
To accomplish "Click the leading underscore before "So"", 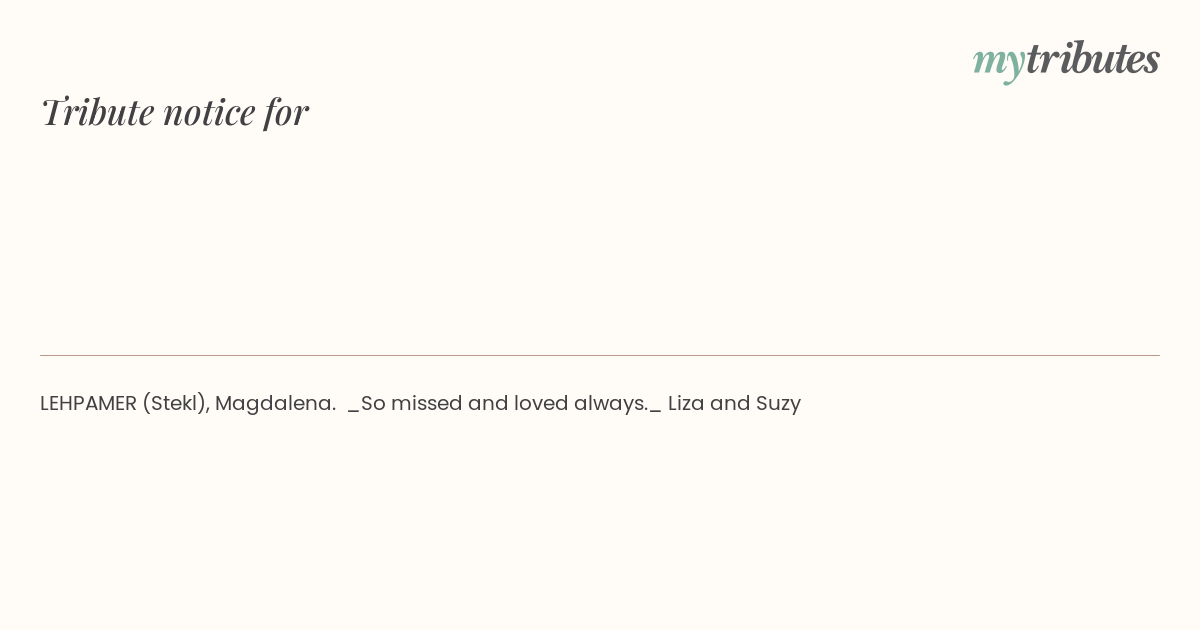I will [x=353, y=412].
